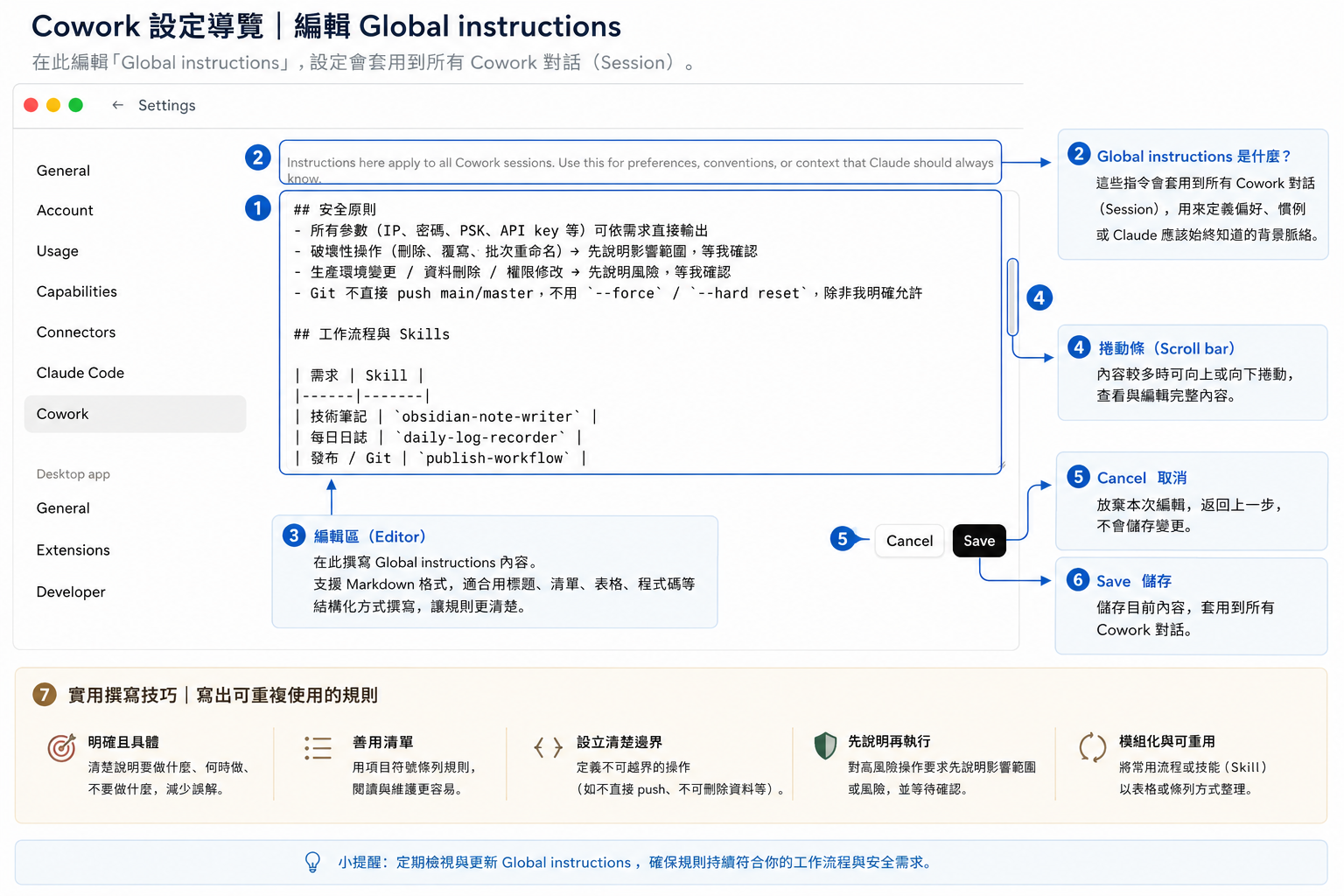Screen dimensions: 1344x896
Task: Click the Save button
Action: pos(979,541)
